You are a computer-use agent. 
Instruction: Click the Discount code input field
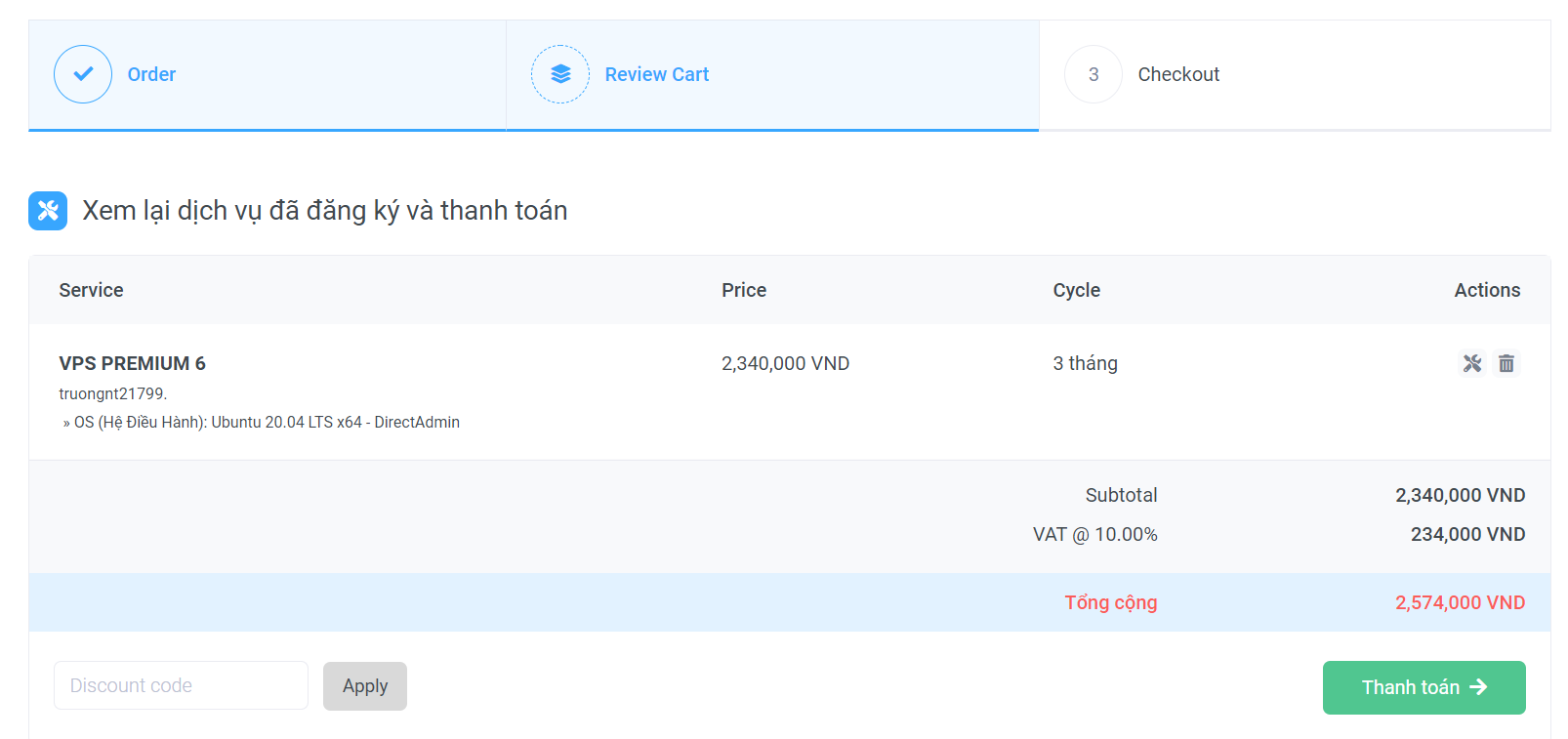coord(181,685)
